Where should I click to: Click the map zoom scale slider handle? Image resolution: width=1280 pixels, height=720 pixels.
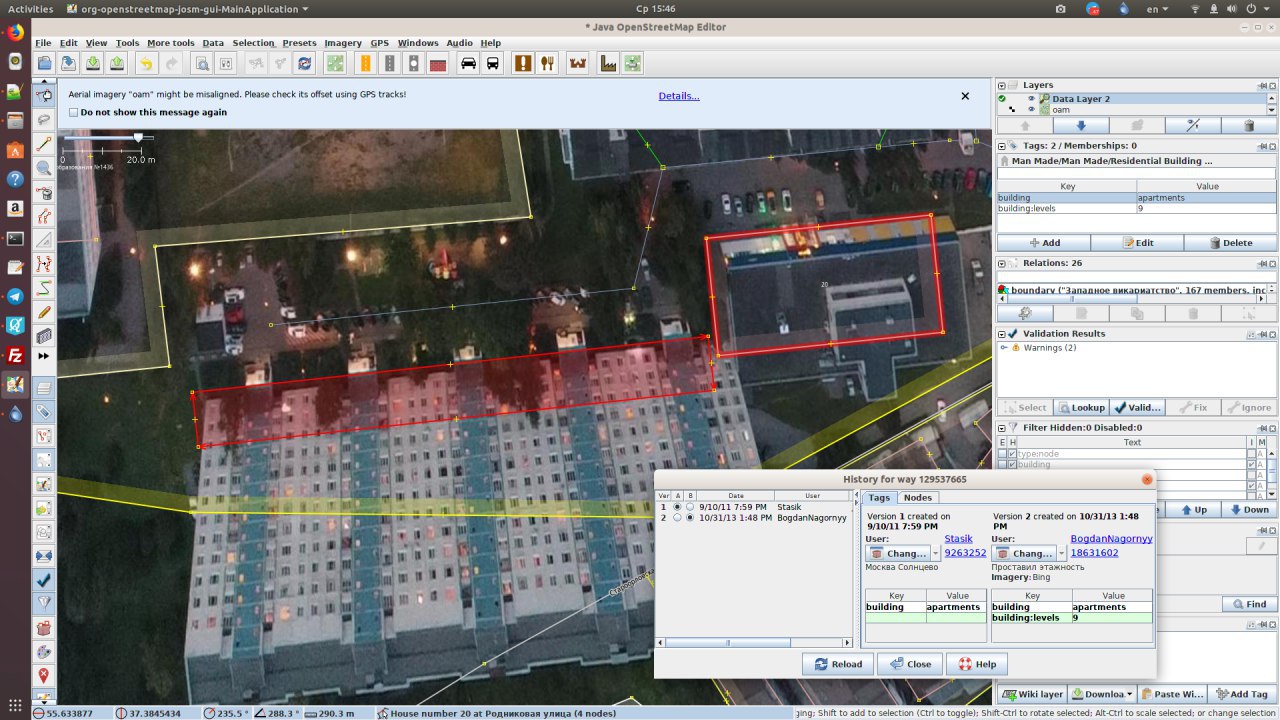pos(138,137)
